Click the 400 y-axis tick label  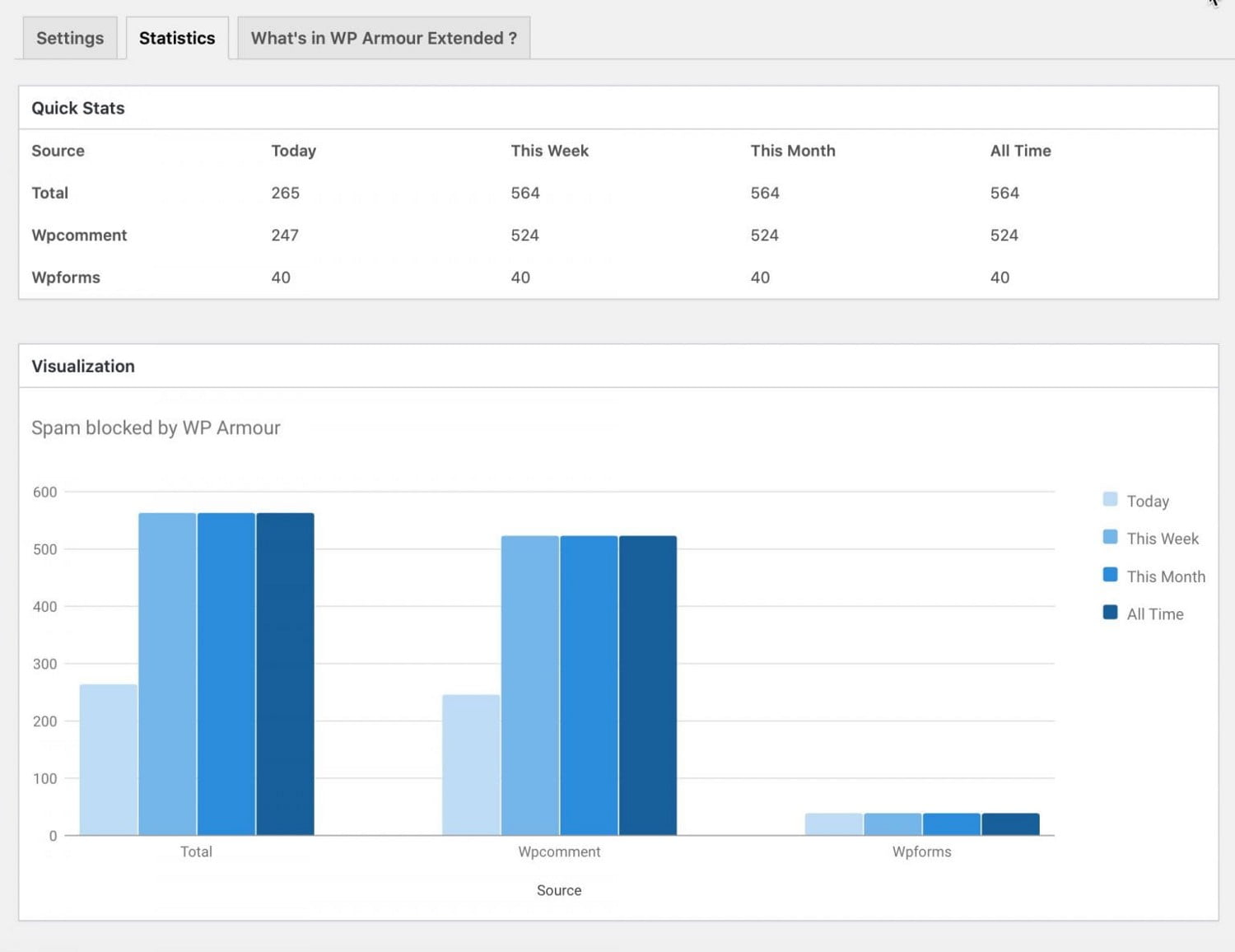coord(44,606)
